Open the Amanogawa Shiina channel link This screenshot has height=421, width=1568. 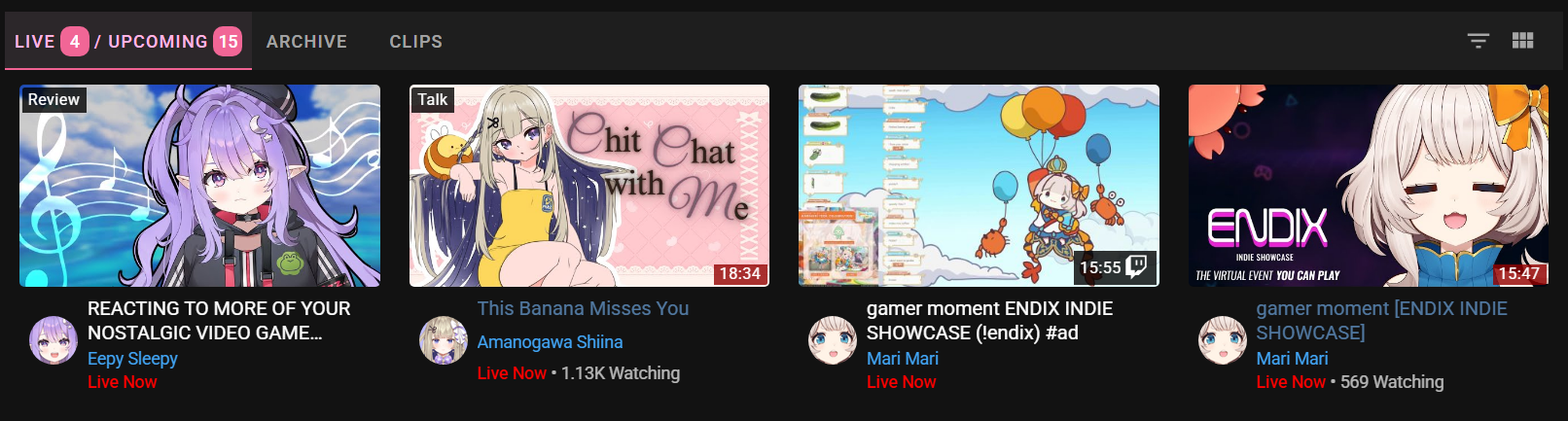click(550, 342)
